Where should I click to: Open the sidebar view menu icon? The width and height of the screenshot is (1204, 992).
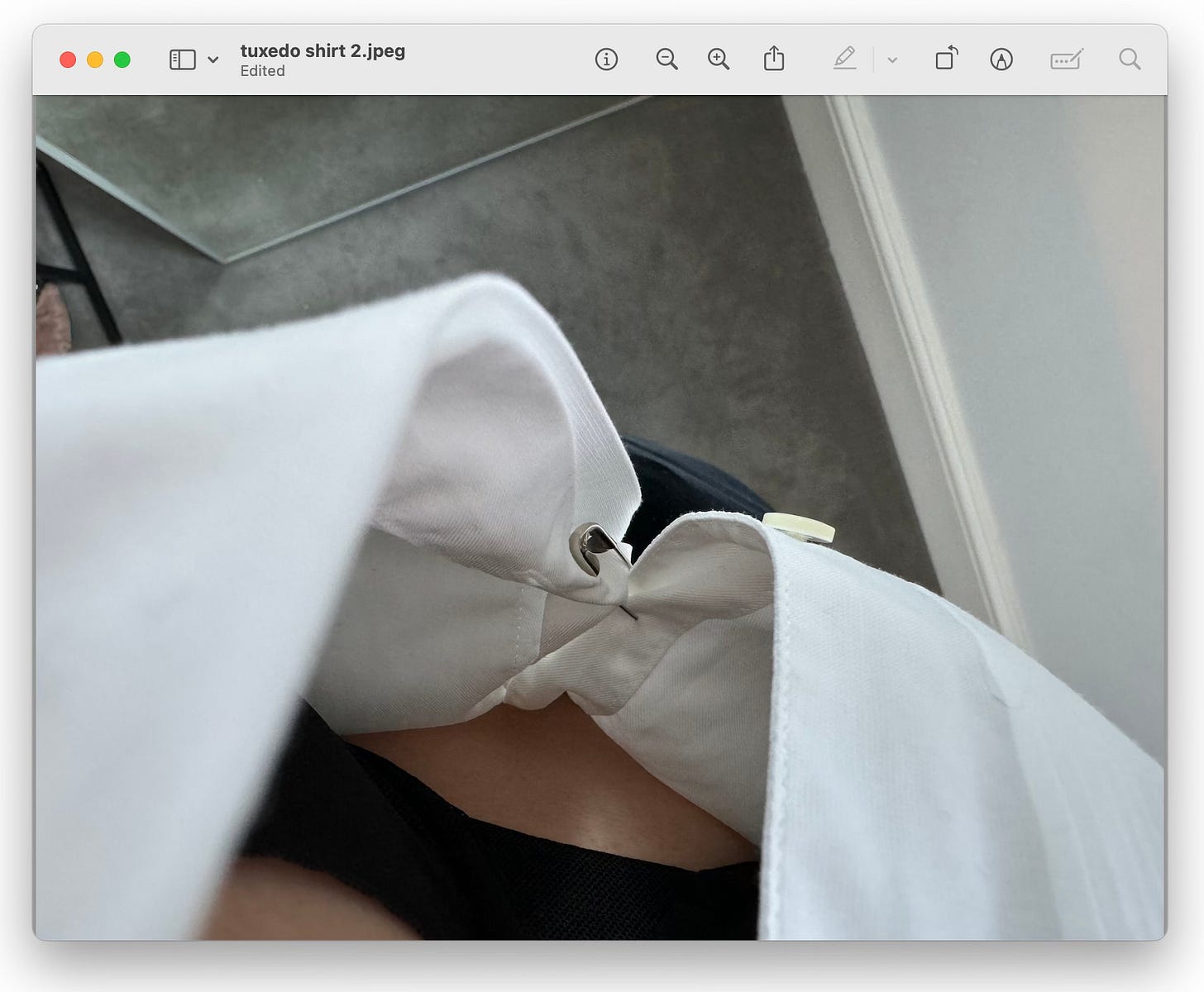point(182,60)
